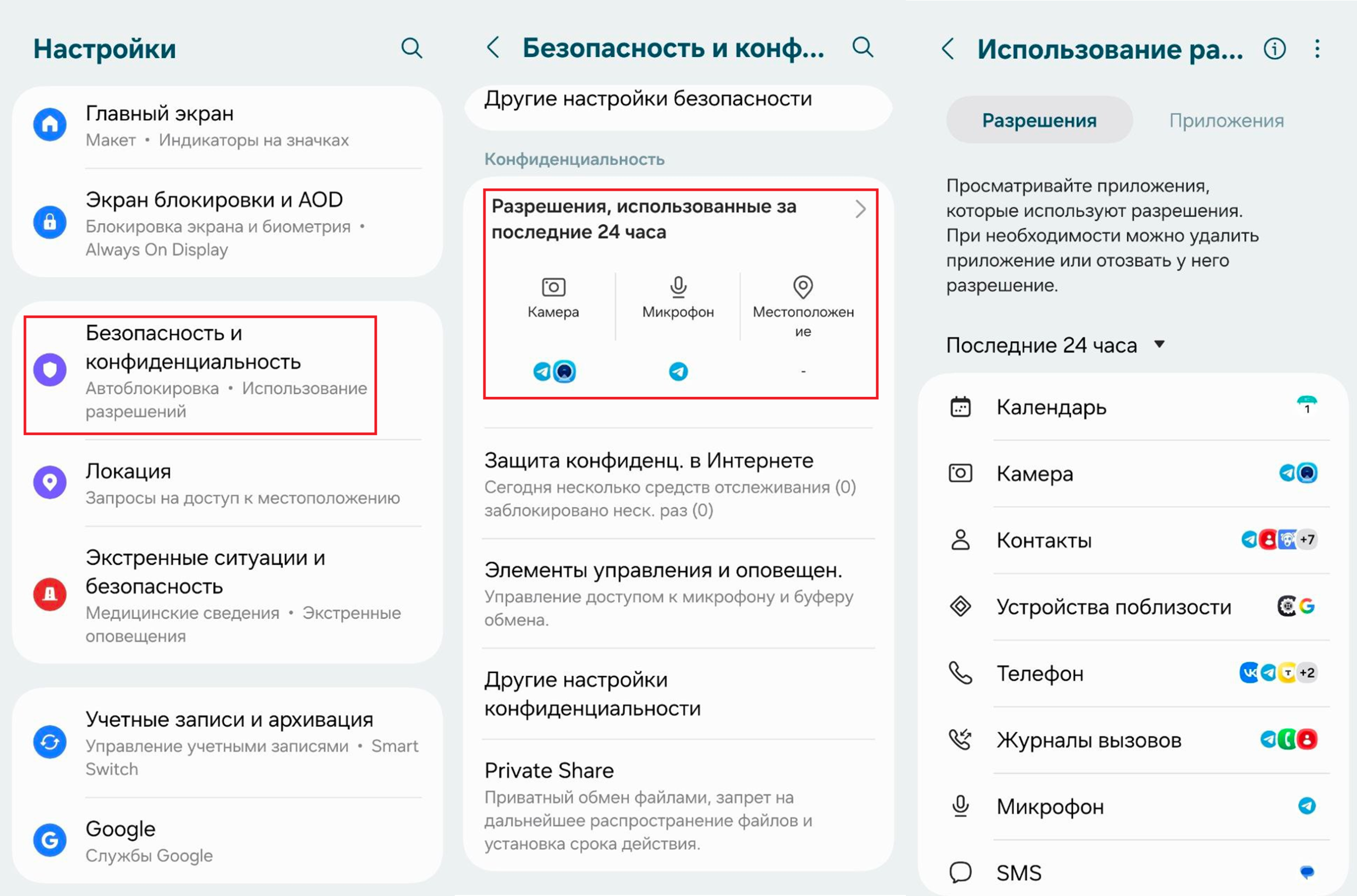Open Главный экран settings icon
Viewport: 1357px width, 896px height.
tap(50, 125)
